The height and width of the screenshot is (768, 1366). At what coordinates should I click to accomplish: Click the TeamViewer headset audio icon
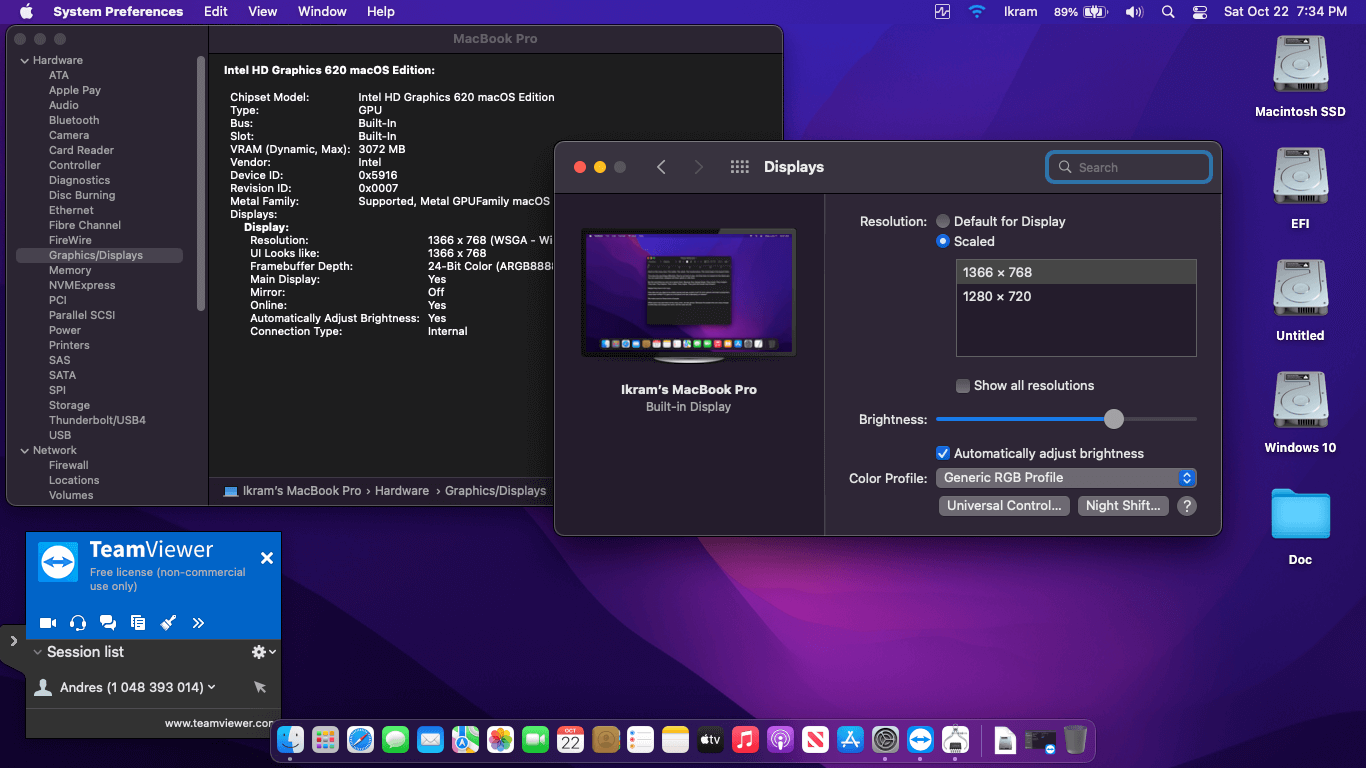click(78, 623)
